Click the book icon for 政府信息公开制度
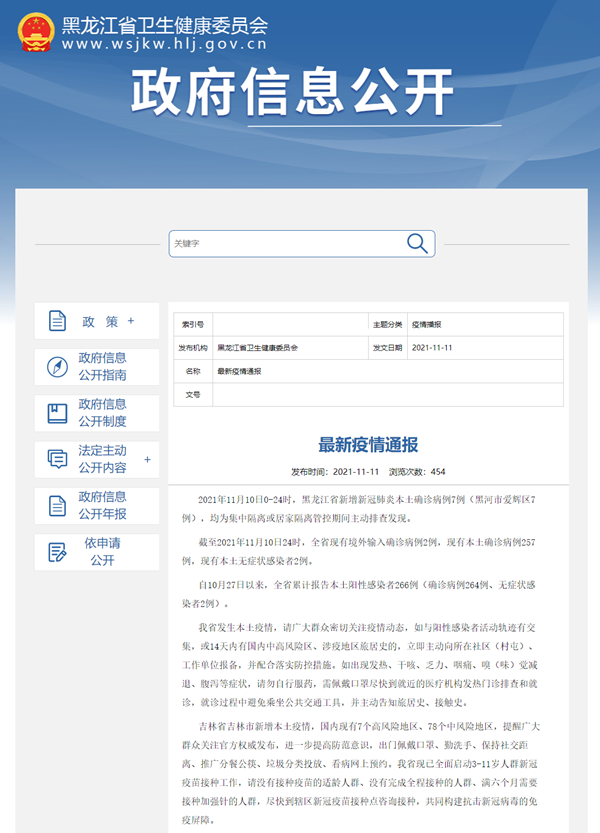 click(57, 413)
